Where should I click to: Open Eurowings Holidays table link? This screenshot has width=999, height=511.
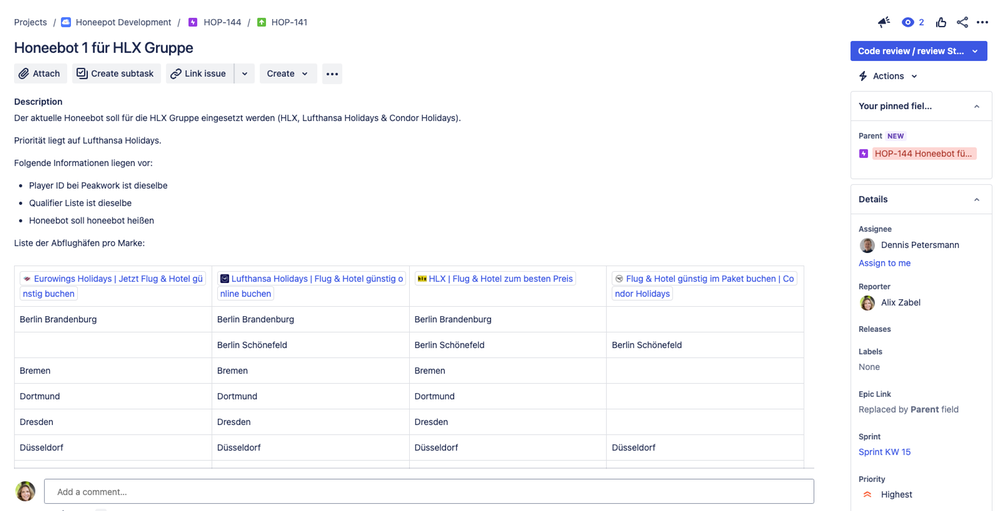point(113,286)
